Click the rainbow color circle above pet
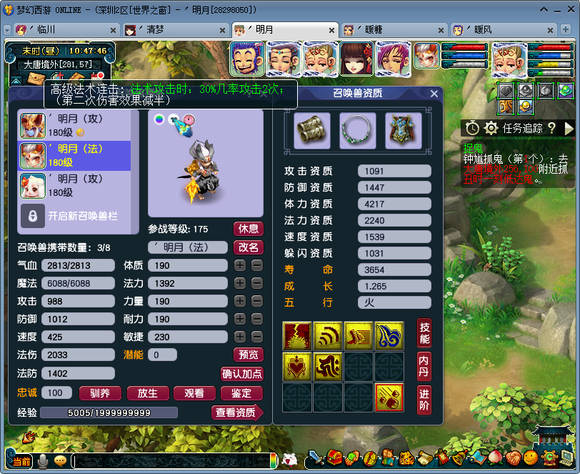The height and width of the screenshot is (474, 580). pos(159,119)
